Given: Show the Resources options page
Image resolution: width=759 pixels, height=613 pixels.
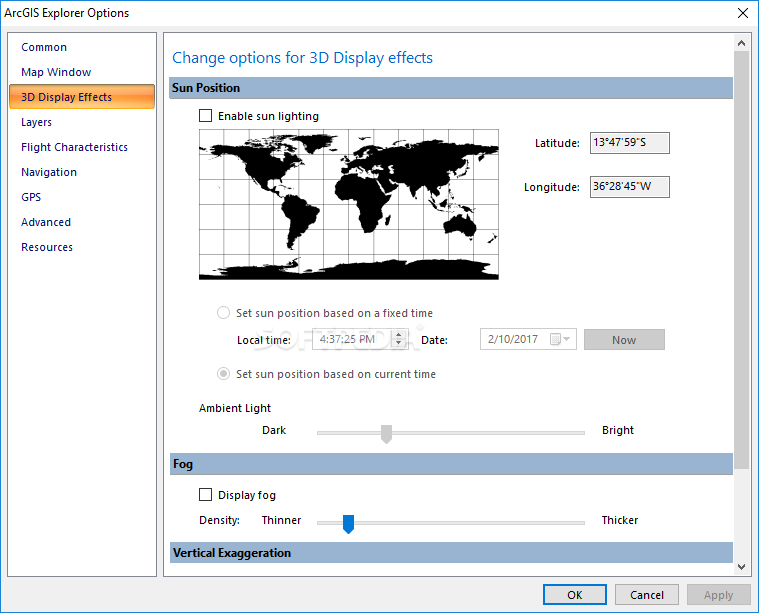Looking at the screenshot, I should tap(47, 247).
